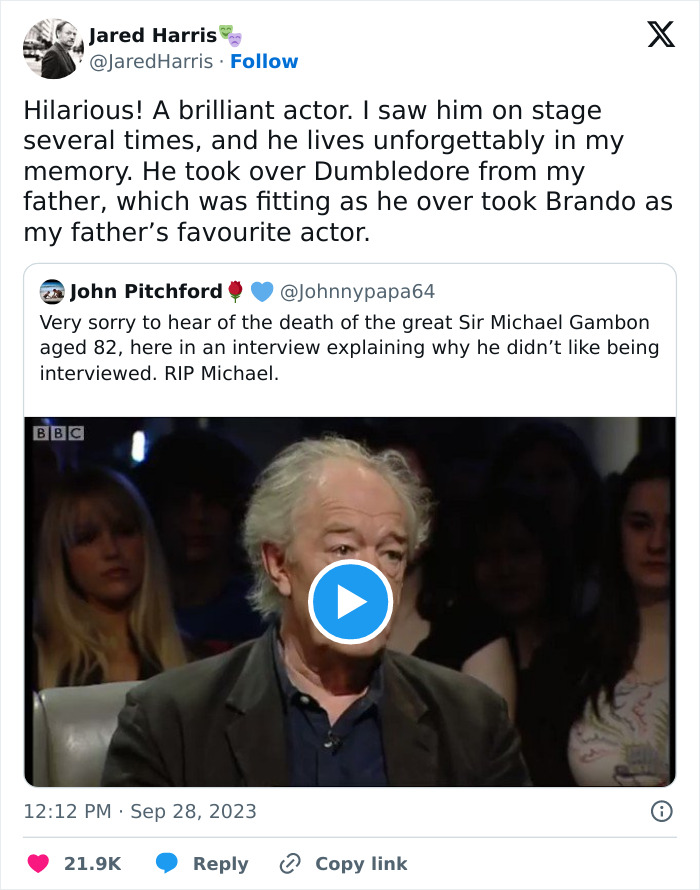Follow Jared Harris
This screenshot has width=700, height=890.
pos(266,61)
